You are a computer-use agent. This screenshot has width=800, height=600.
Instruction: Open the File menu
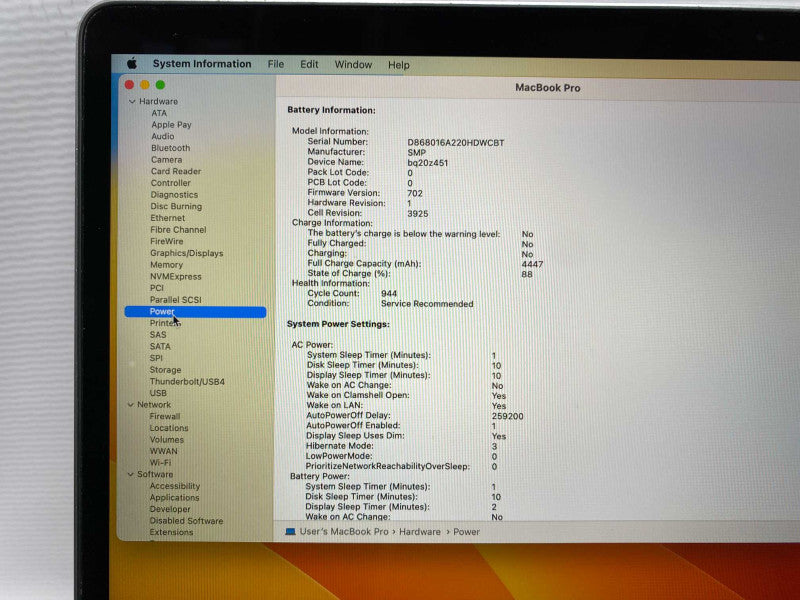(x=276, y=64)
